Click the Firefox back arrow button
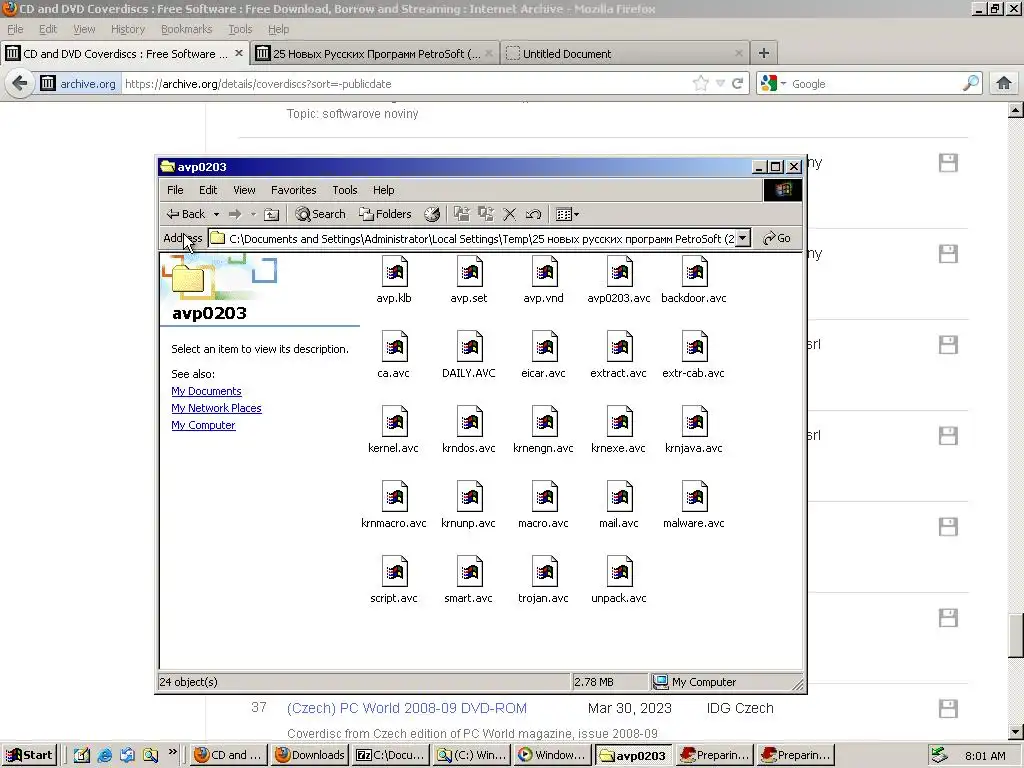 (x=20, y=84)
